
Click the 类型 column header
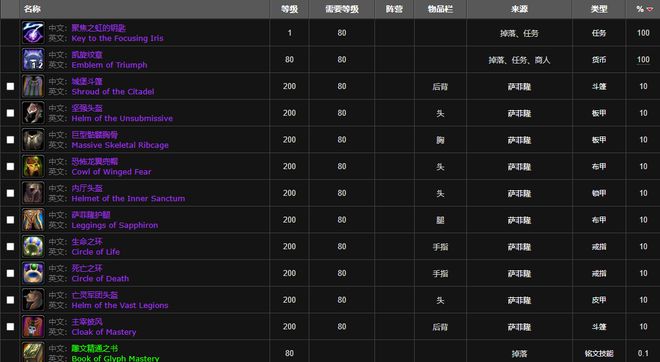pos(599,9)
